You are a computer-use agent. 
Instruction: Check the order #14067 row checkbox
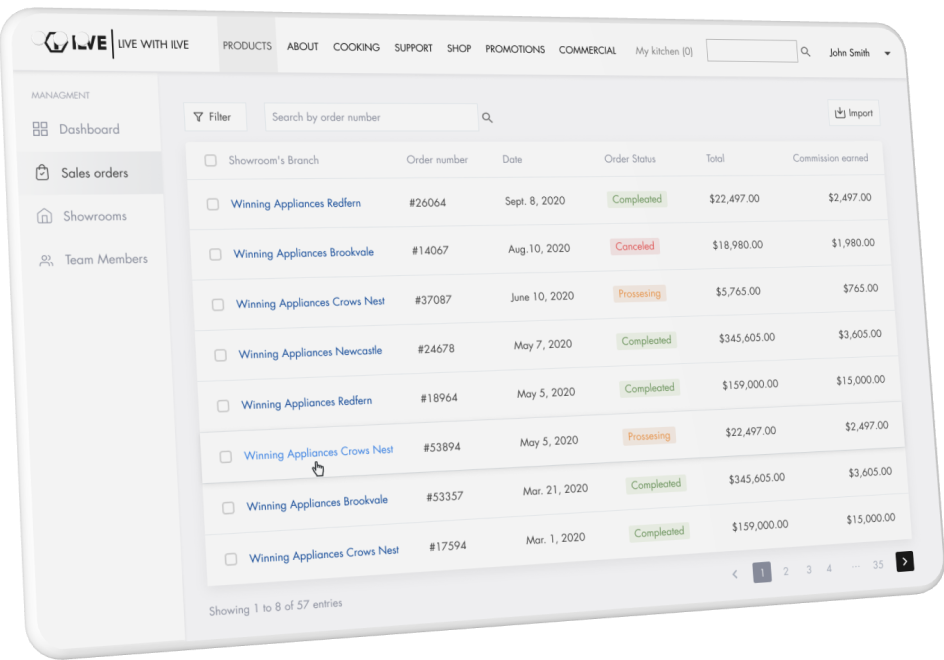(x=215, y=254)
